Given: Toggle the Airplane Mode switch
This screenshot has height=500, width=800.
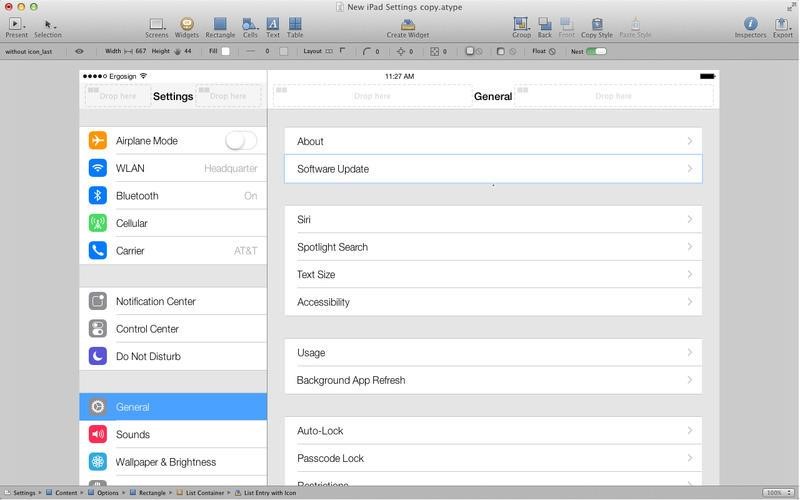Looking at the screenshot, I should point(240,141).
